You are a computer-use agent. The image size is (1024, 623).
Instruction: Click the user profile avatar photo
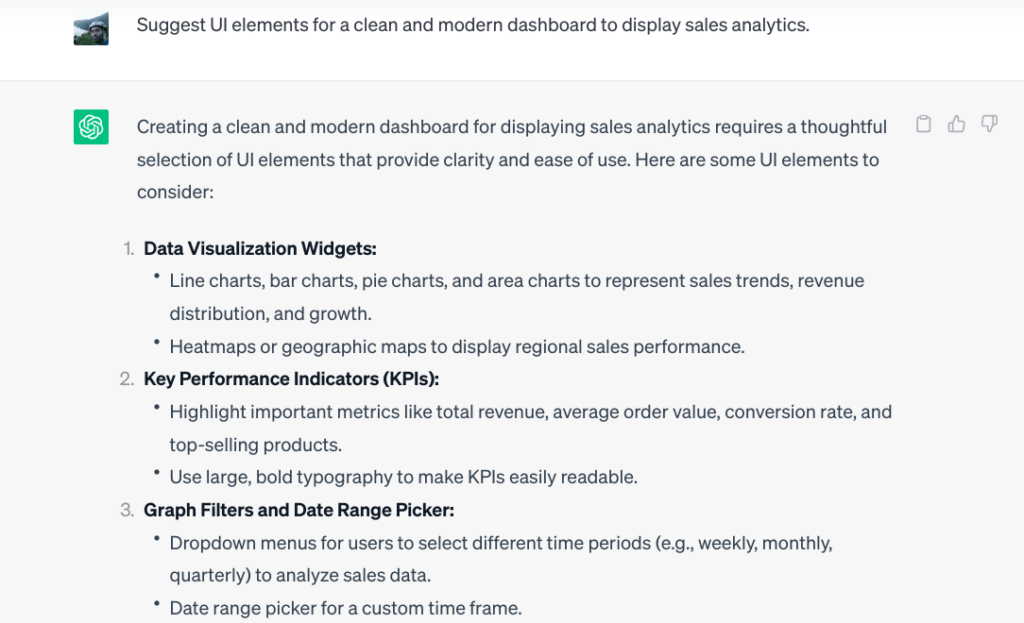point(91,27)
